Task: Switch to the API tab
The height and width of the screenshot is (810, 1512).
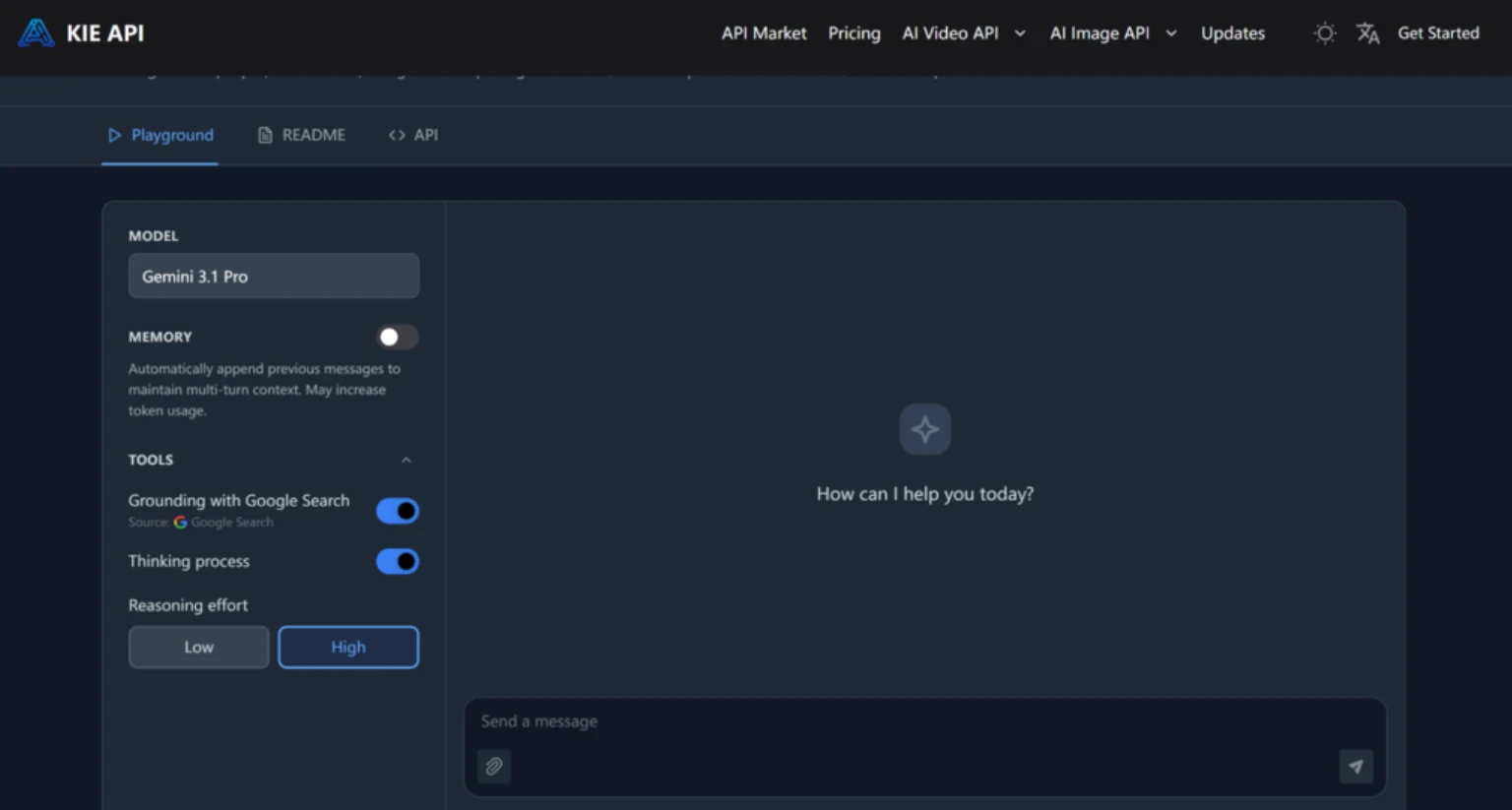Action: pyautogui.click(x=413, y=135)
